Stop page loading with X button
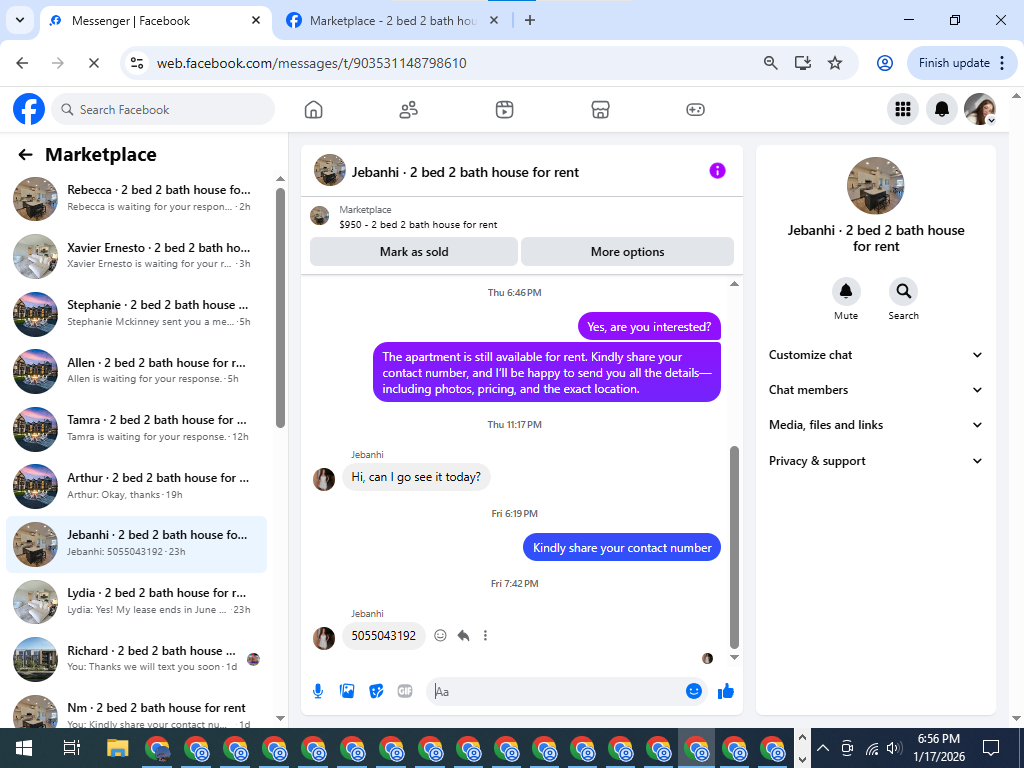Screen dimensions: 1024x768 (x=93, y=63)
